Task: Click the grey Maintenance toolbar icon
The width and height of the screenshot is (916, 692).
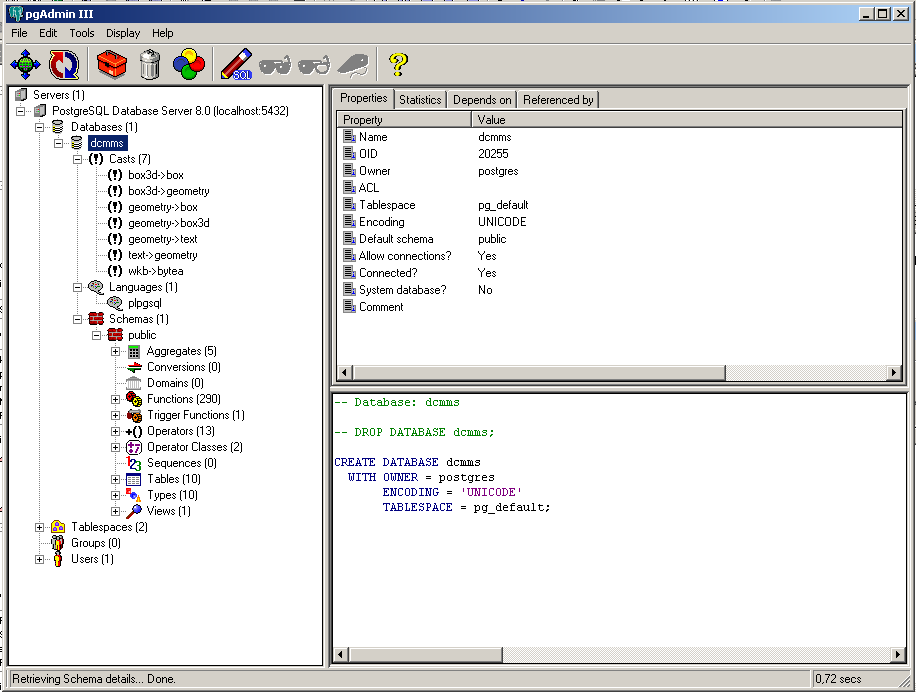Action: point(353,64)
